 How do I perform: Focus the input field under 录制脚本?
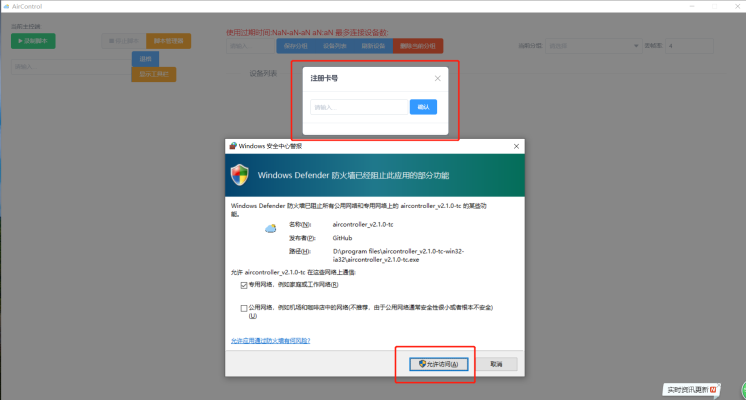click(x=71, y=67)
